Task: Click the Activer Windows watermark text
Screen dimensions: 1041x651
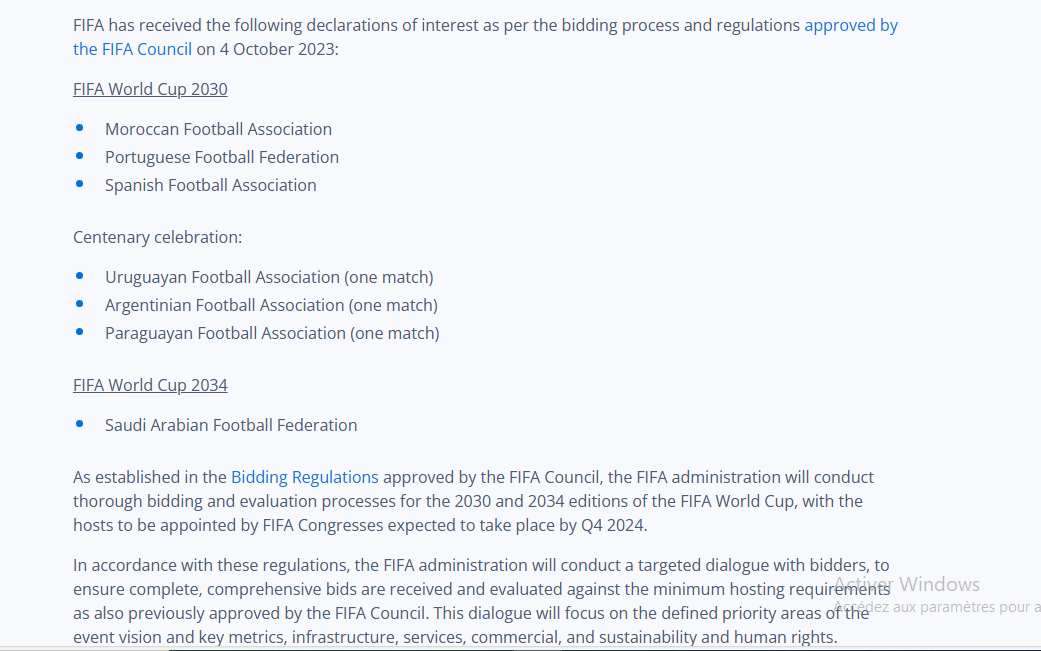Action: [908, 584]
